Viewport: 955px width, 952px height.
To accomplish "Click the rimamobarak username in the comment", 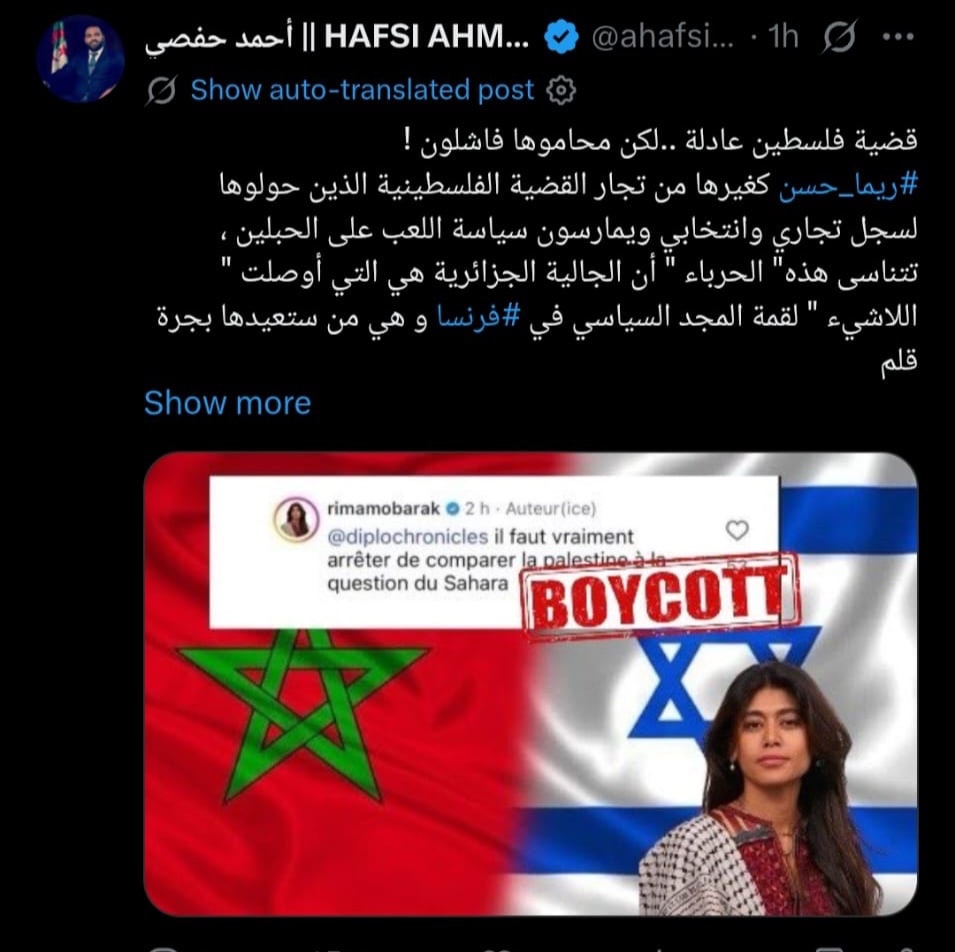I will [x=383, y=508].
